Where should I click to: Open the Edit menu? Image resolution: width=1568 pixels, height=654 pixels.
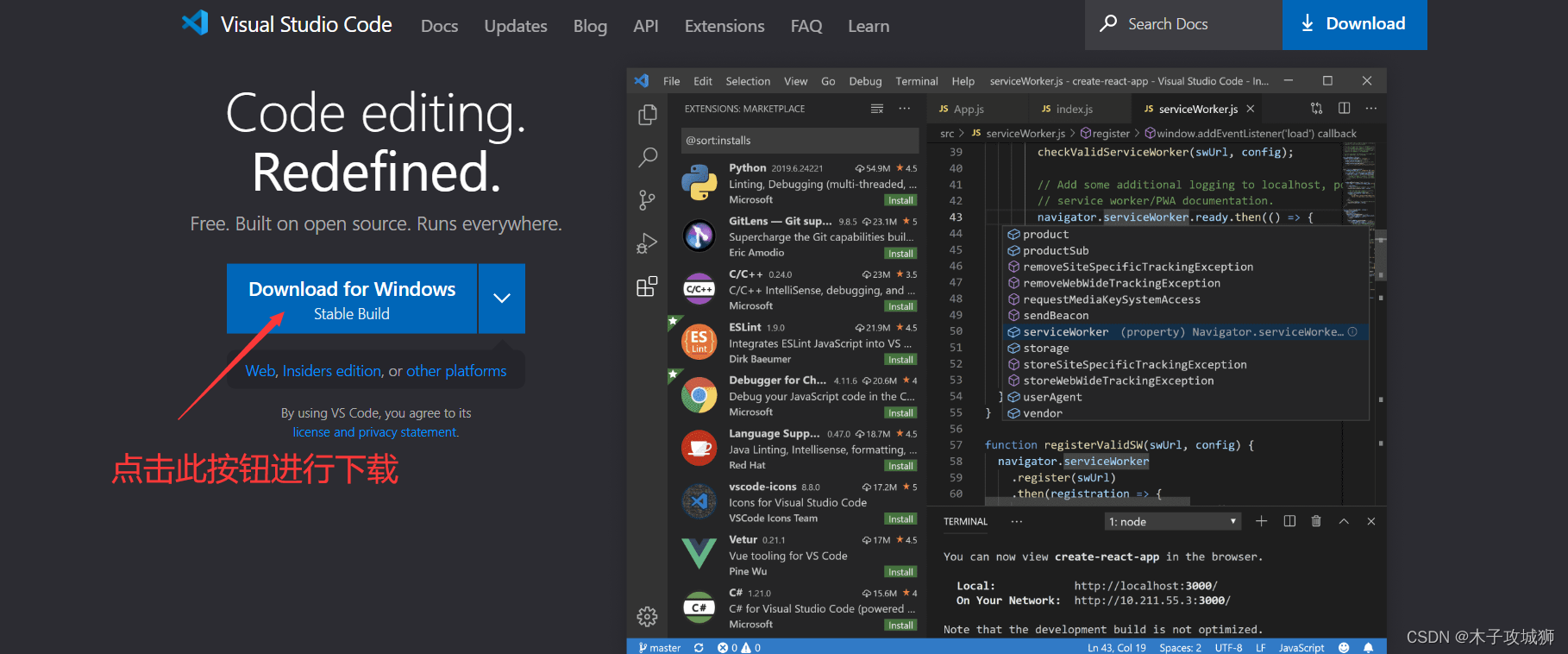click(x=703, y=81)
